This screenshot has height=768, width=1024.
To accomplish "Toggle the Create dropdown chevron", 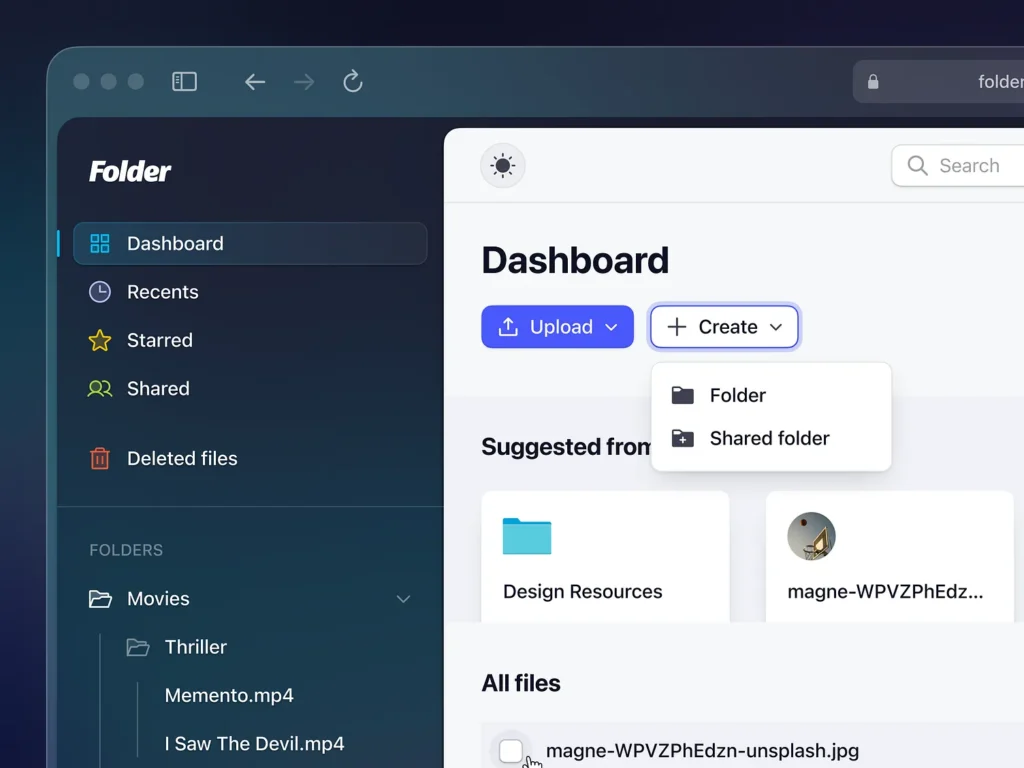I will pyautogui.click(x=776, y=327).
